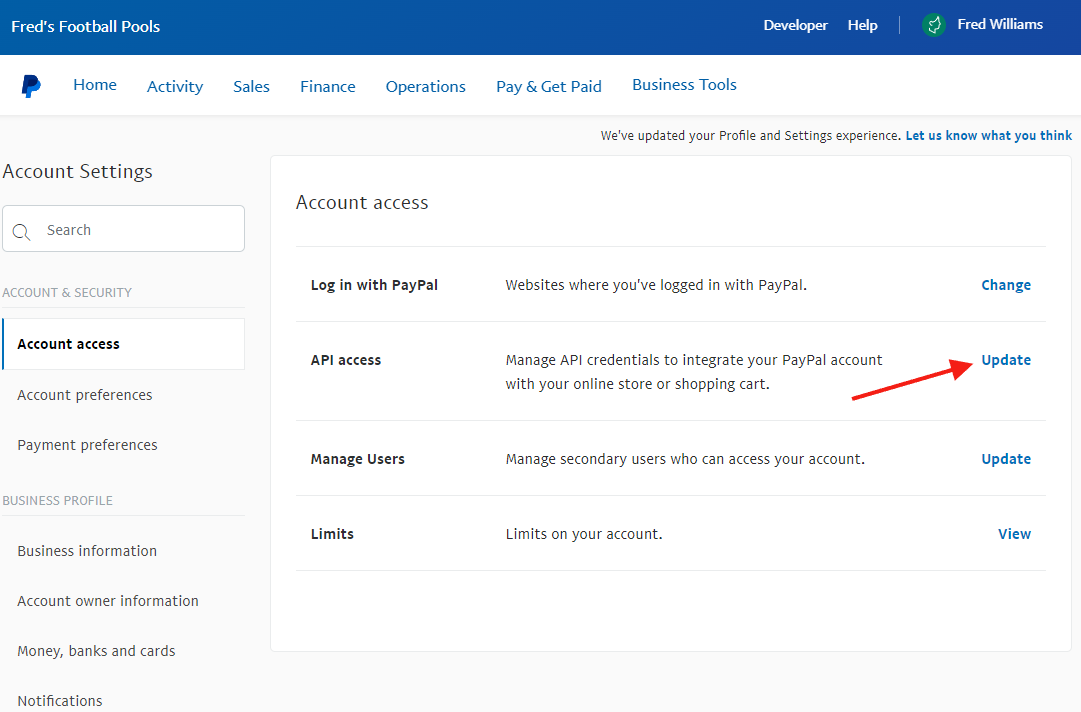Click Update for Manage Users
Viewport: 1081px width, 712px height.
pyautogui.click(x=1006, y=459)
